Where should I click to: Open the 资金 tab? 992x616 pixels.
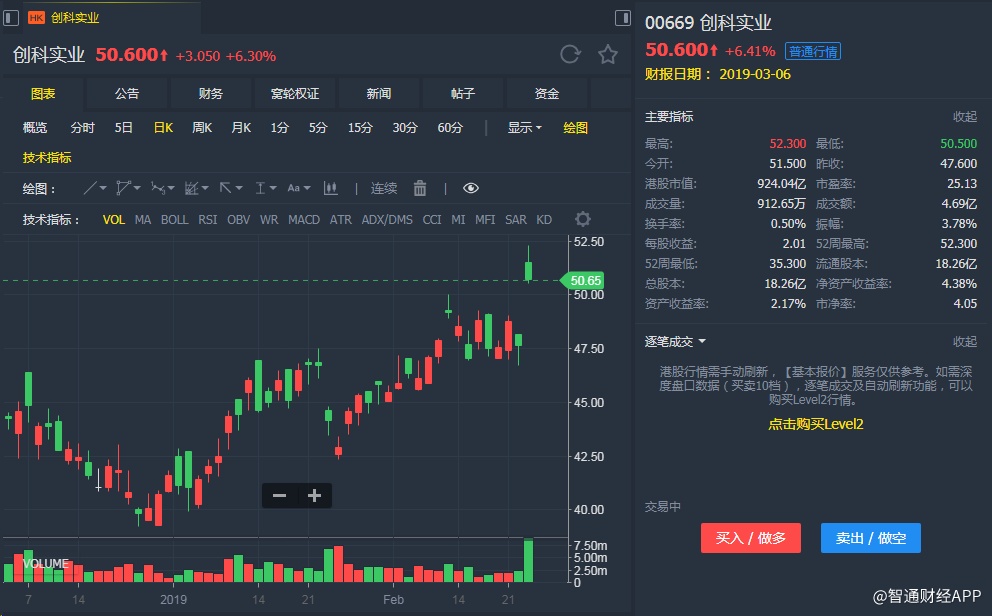[x=547, y=94]
